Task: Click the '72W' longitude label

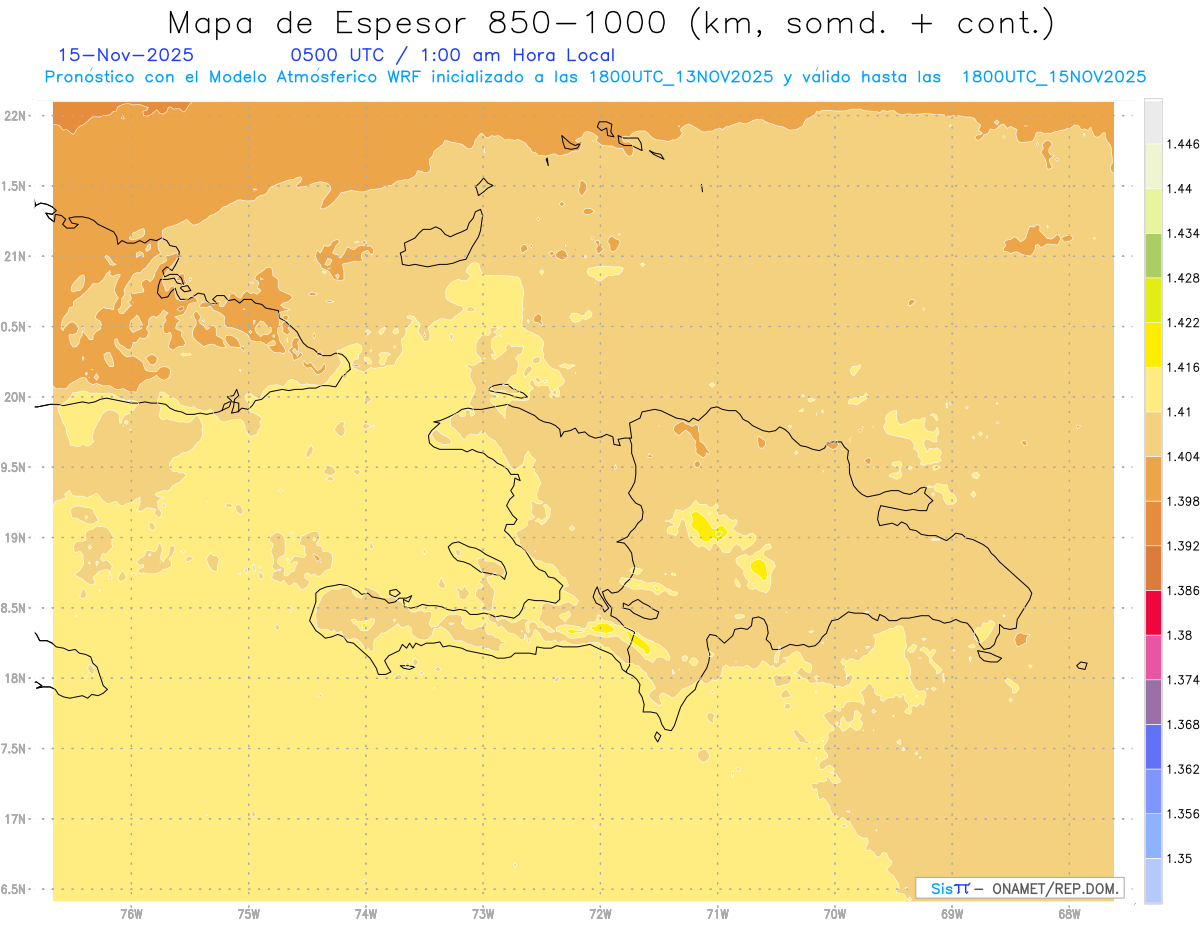Action: (600, 914)
